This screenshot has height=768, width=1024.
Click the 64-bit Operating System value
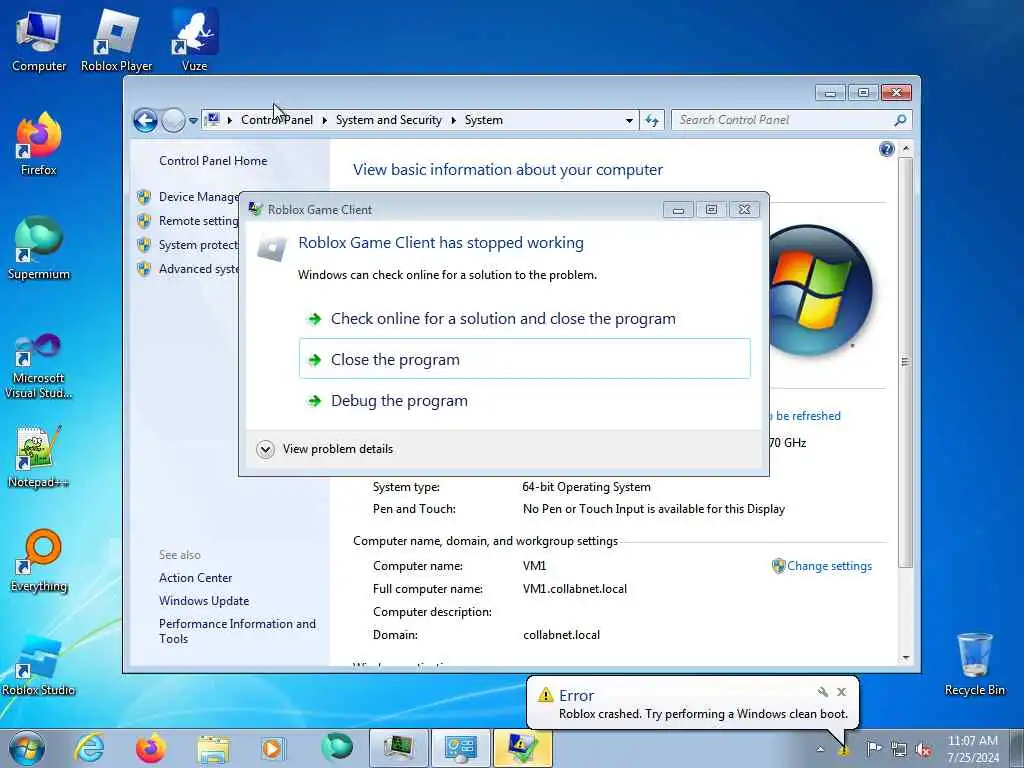[x=586, y=487]
